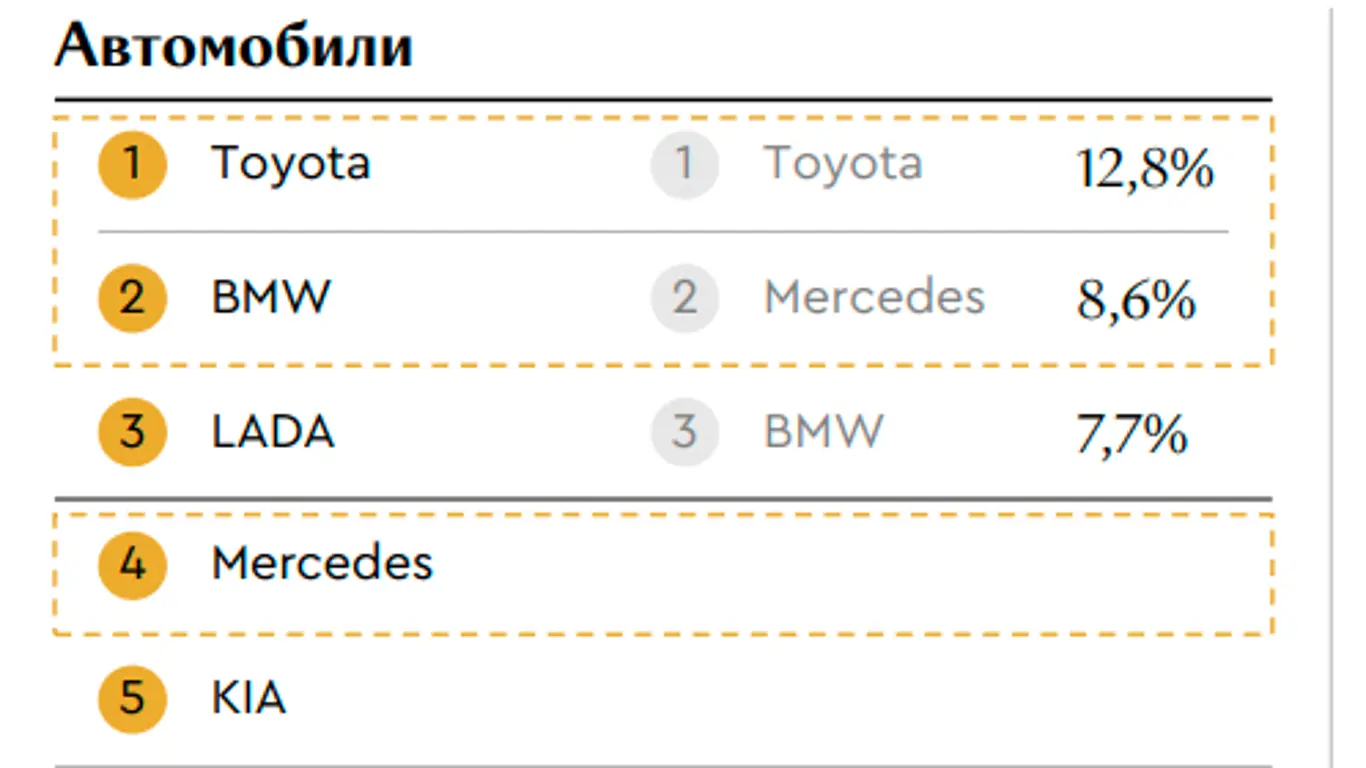This screenshot has height=768, width=1366.
Task: Select black Mercedes label in fourth row
Action: coord(322,564)
